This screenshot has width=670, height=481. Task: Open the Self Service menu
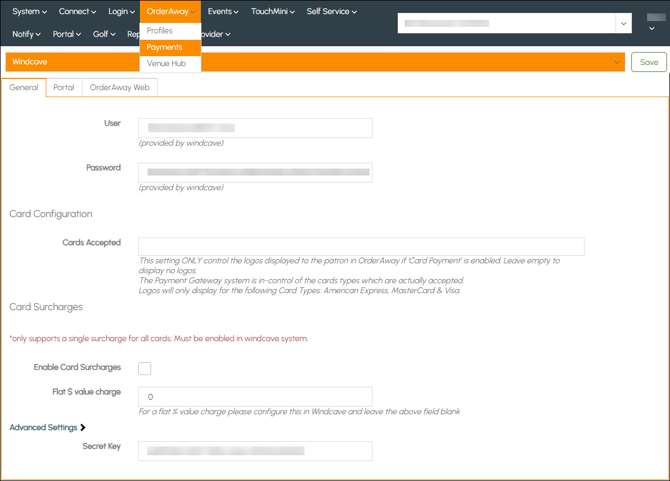pyautogui.click(x=332, y=12)
